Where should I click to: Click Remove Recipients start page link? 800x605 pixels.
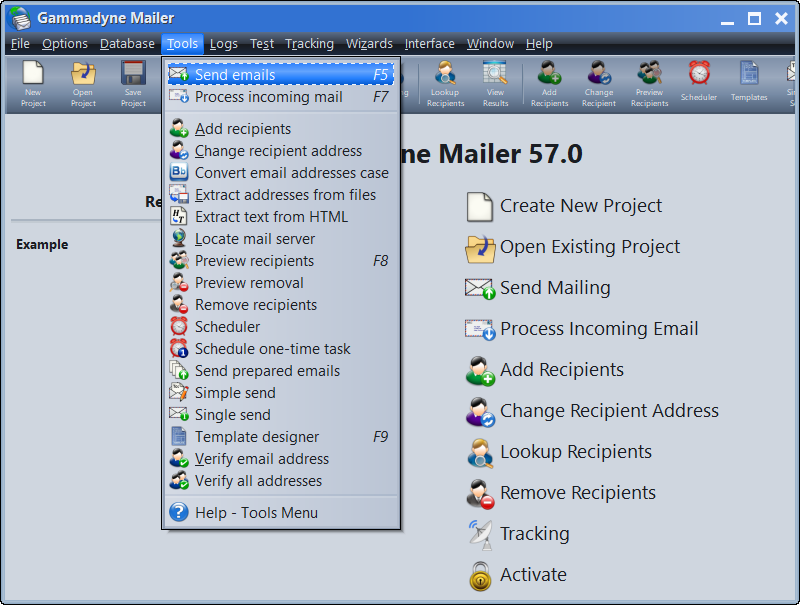(578, 493)
